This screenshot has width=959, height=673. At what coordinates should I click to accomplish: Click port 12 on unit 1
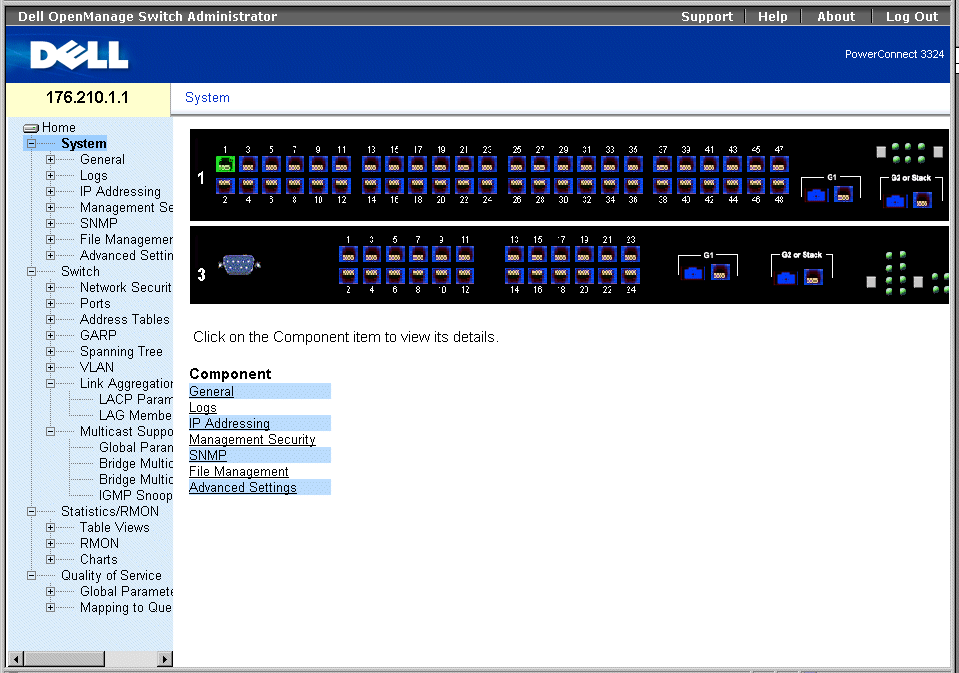(x=341, y=185)
